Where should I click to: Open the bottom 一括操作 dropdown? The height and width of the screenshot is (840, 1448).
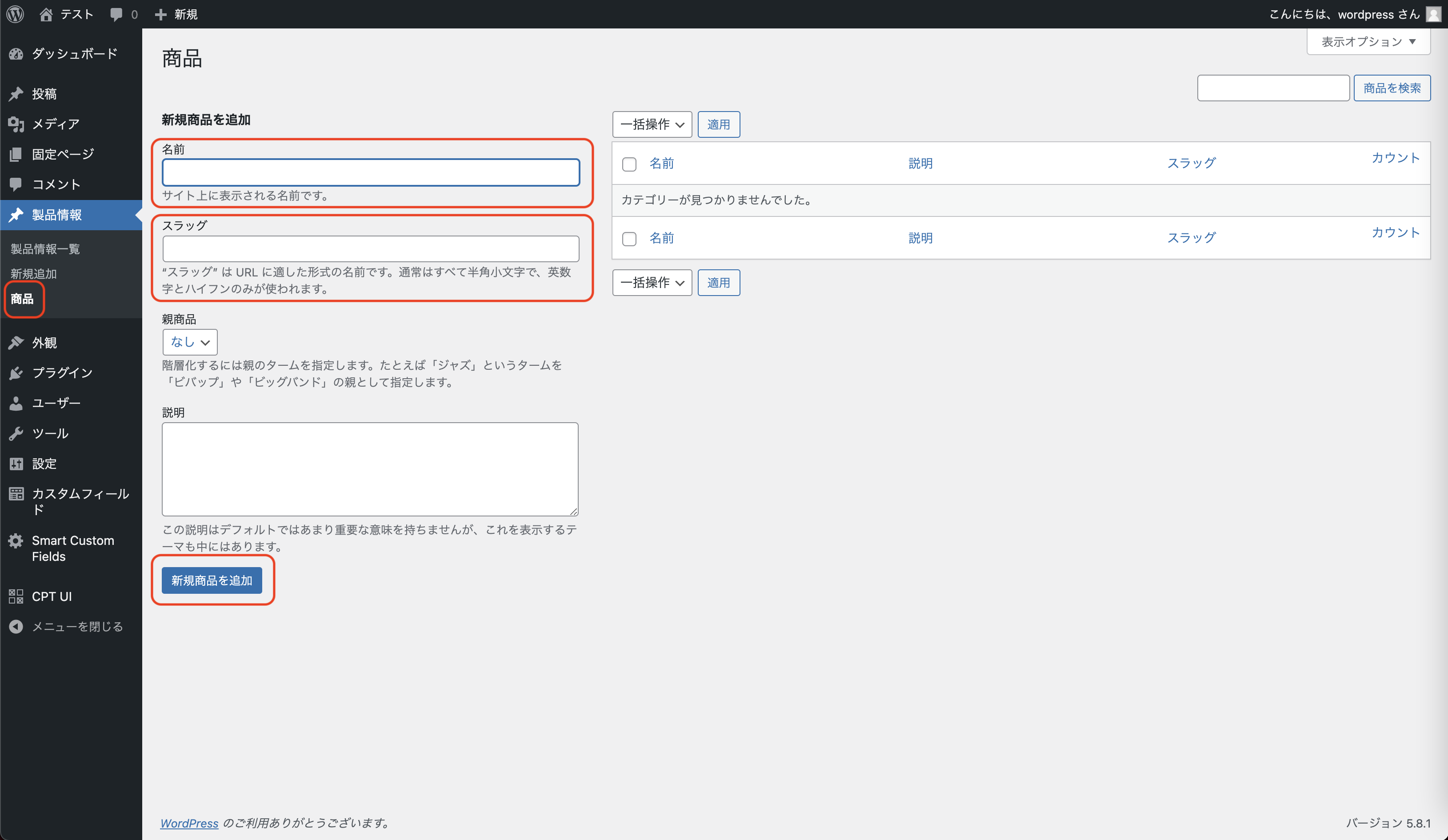[x=652, y=283]
